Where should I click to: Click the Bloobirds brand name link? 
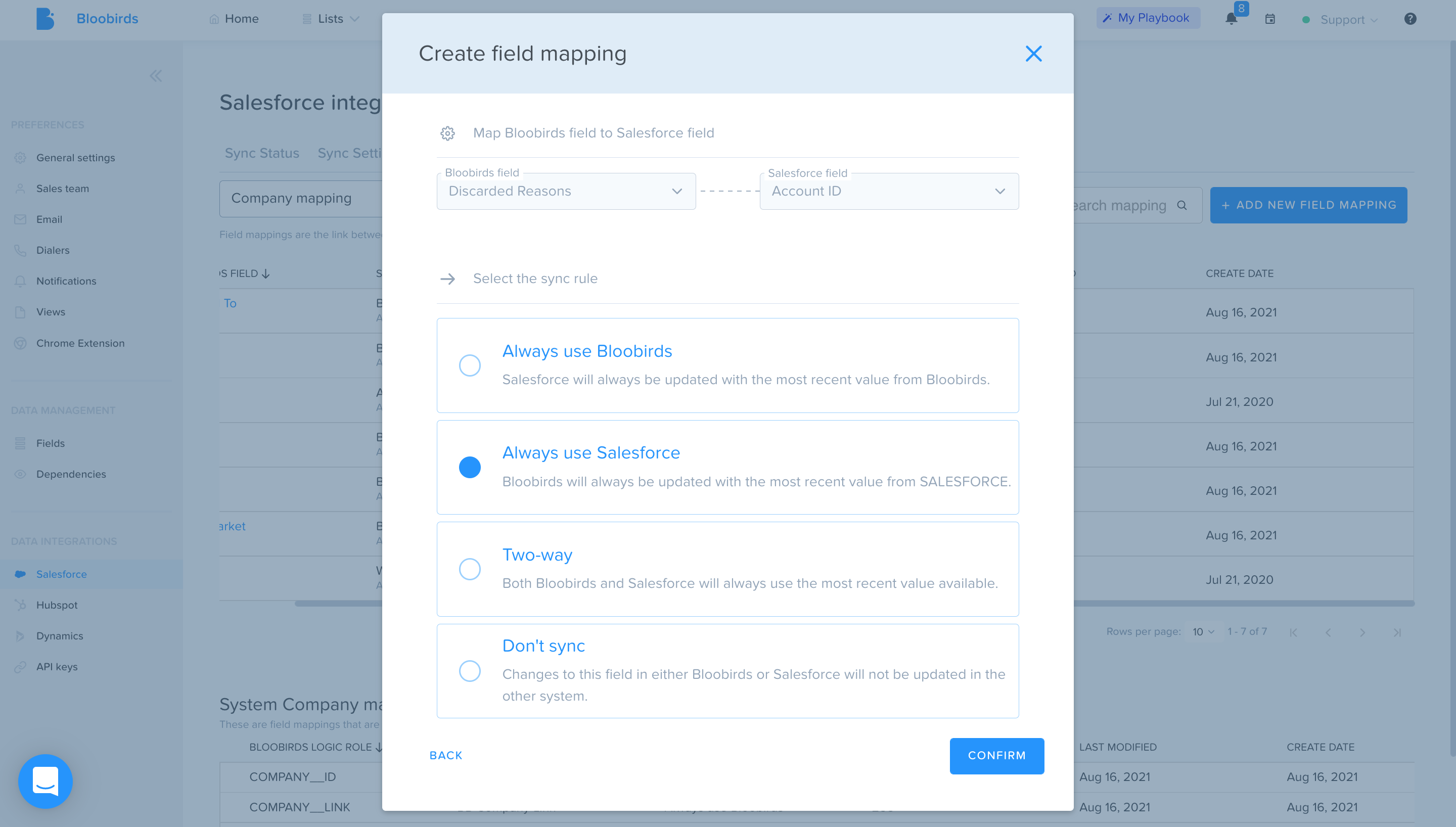[x=107, y=19]
